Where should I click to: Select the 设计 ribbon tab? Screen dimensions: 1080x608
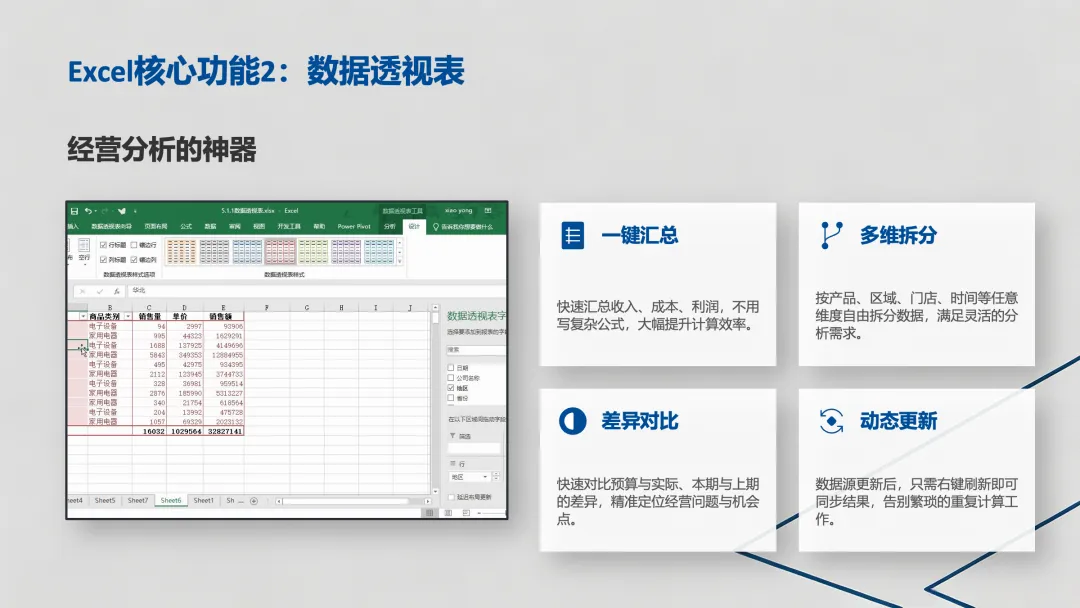click(x=414, y=227)
